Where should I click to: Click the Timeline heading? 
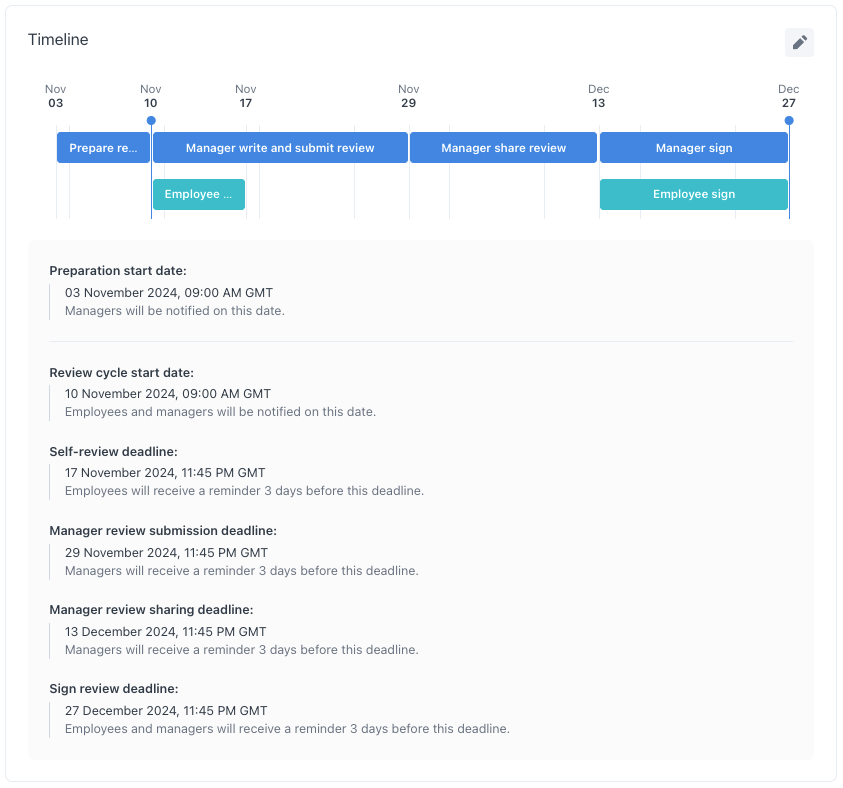click(57, 40)
